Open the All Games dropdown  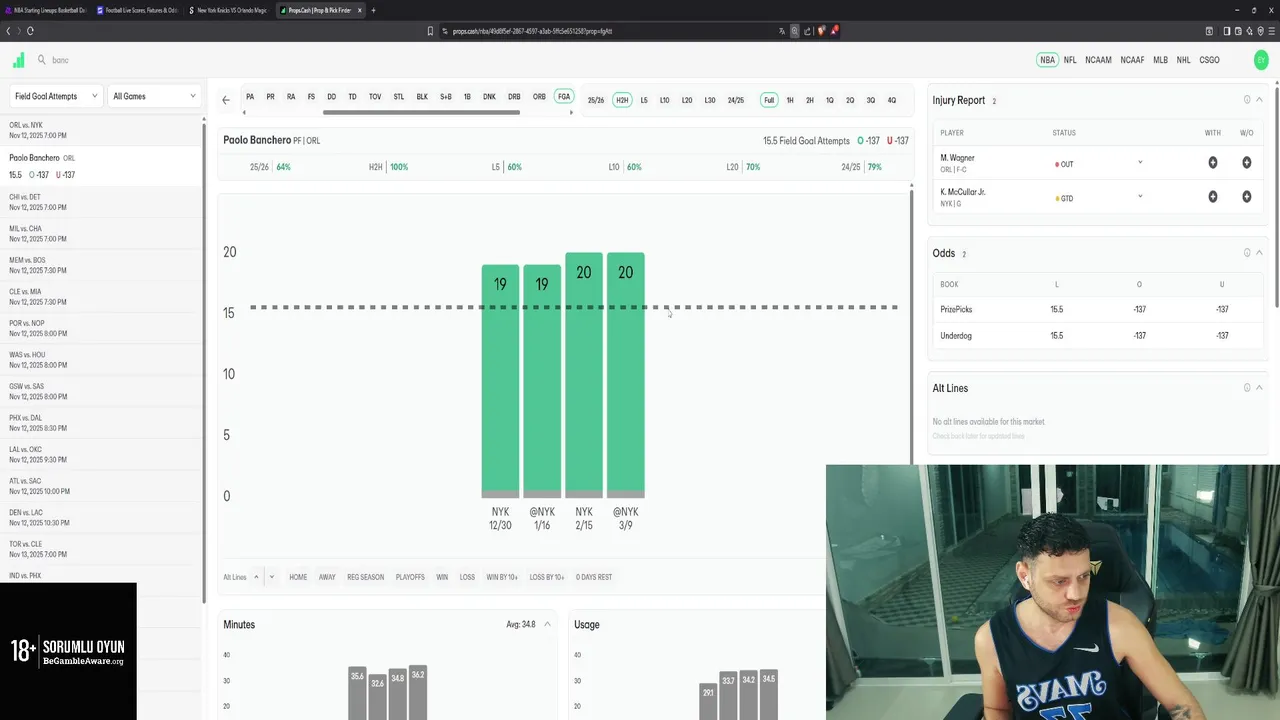[154, 96]
